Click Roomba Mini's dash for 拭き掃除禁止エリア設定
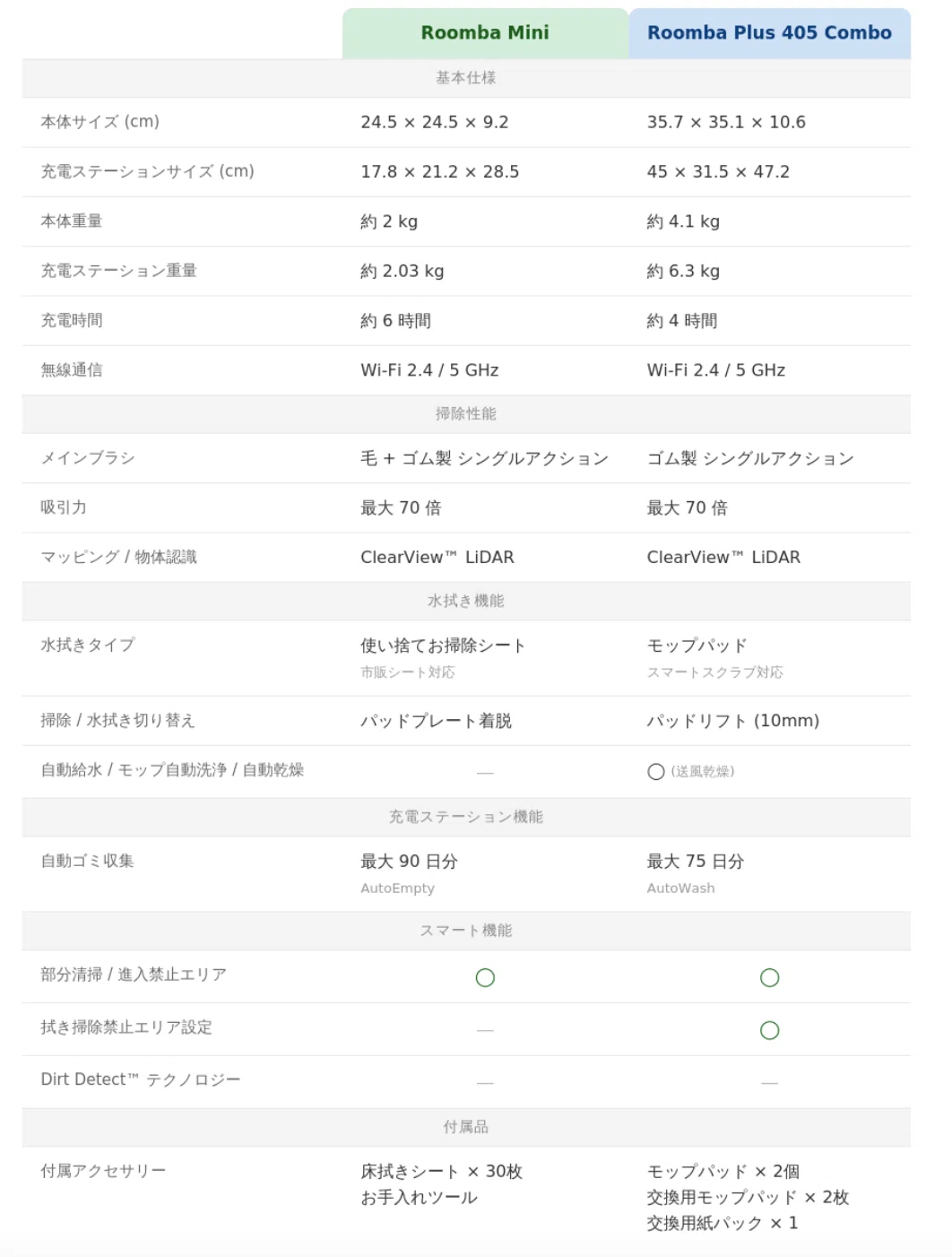 click(485, 1030)
